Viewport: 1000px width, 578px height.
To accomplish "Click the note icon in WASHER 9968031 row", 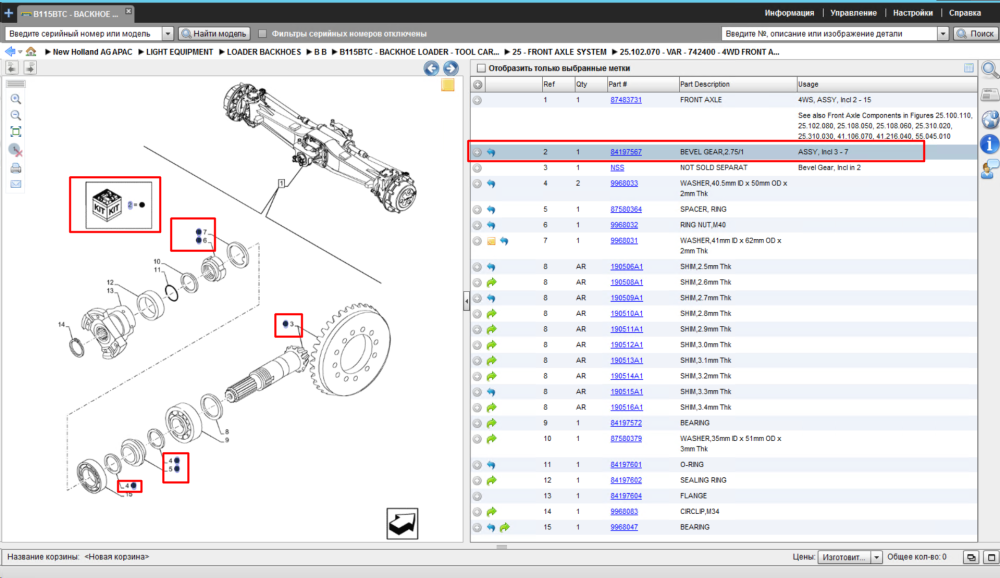I will (491, 241).
